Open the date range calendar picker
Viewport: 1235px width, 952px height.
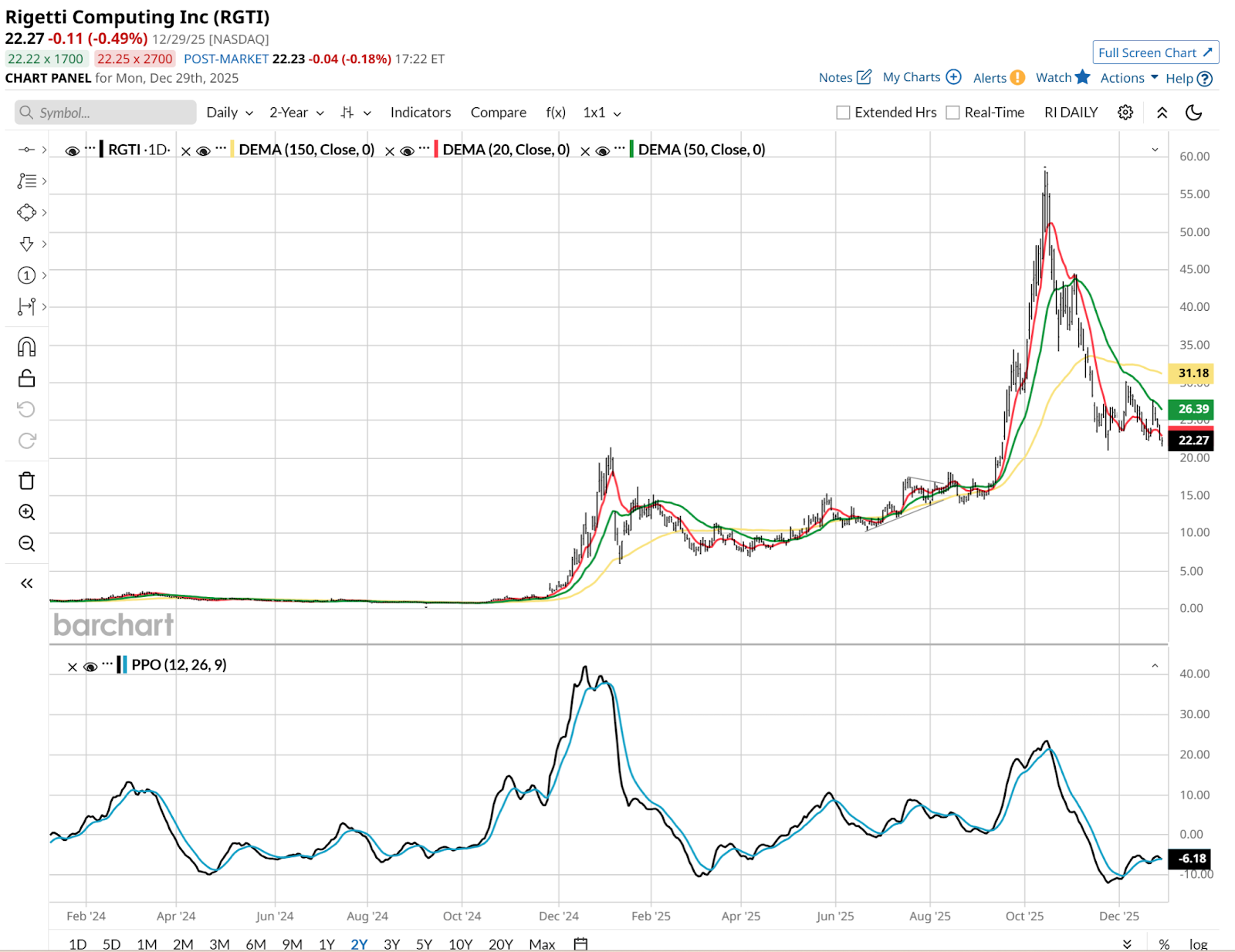pos(581,944)
